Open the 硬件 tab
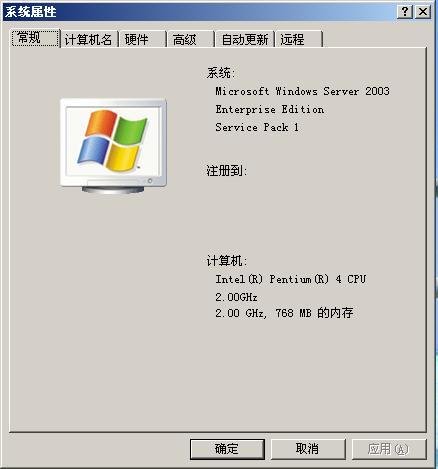 [143, 39]
